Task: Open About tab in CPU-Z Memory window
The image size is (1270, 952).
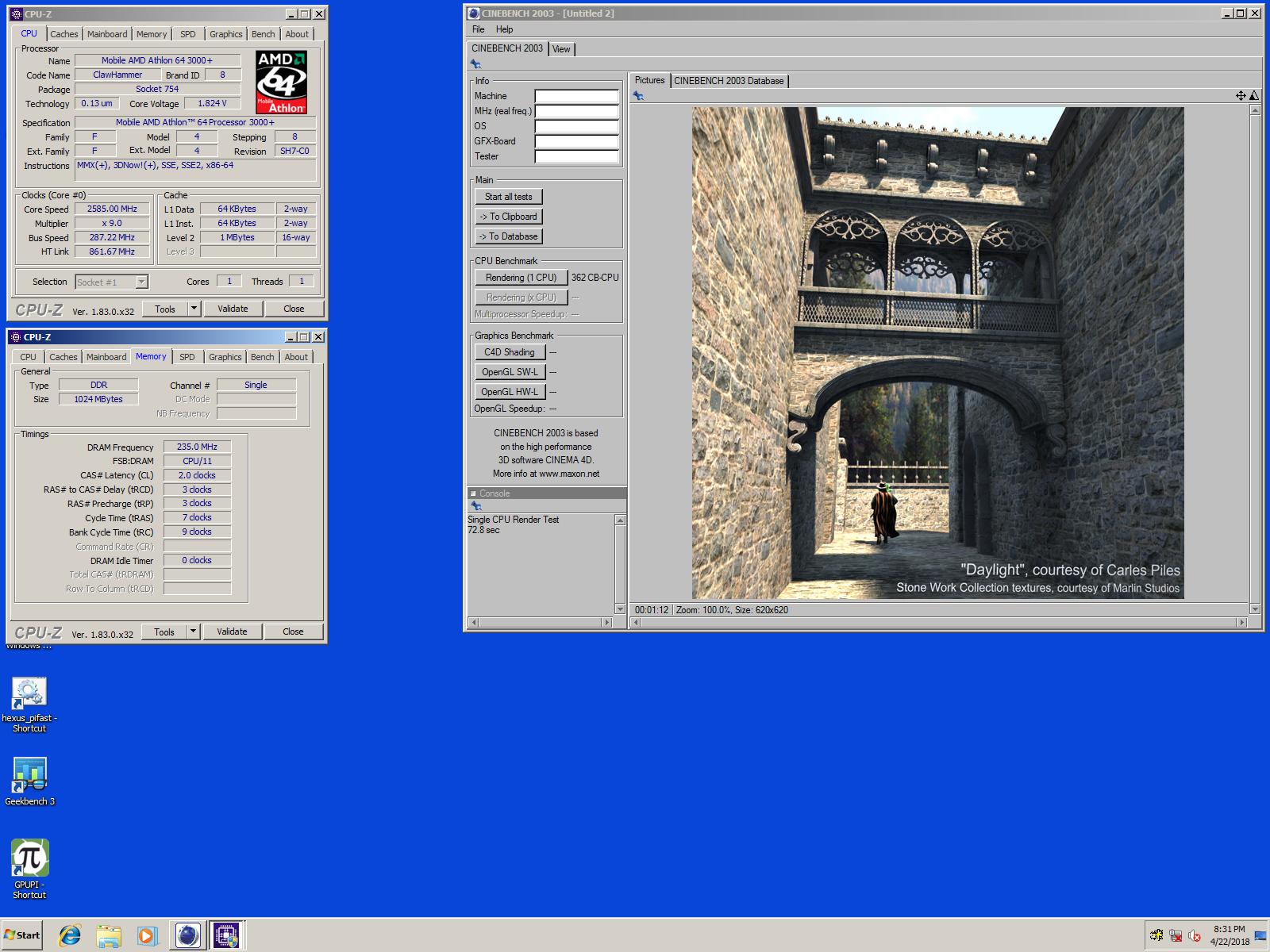Action: (x=296, y=357)
